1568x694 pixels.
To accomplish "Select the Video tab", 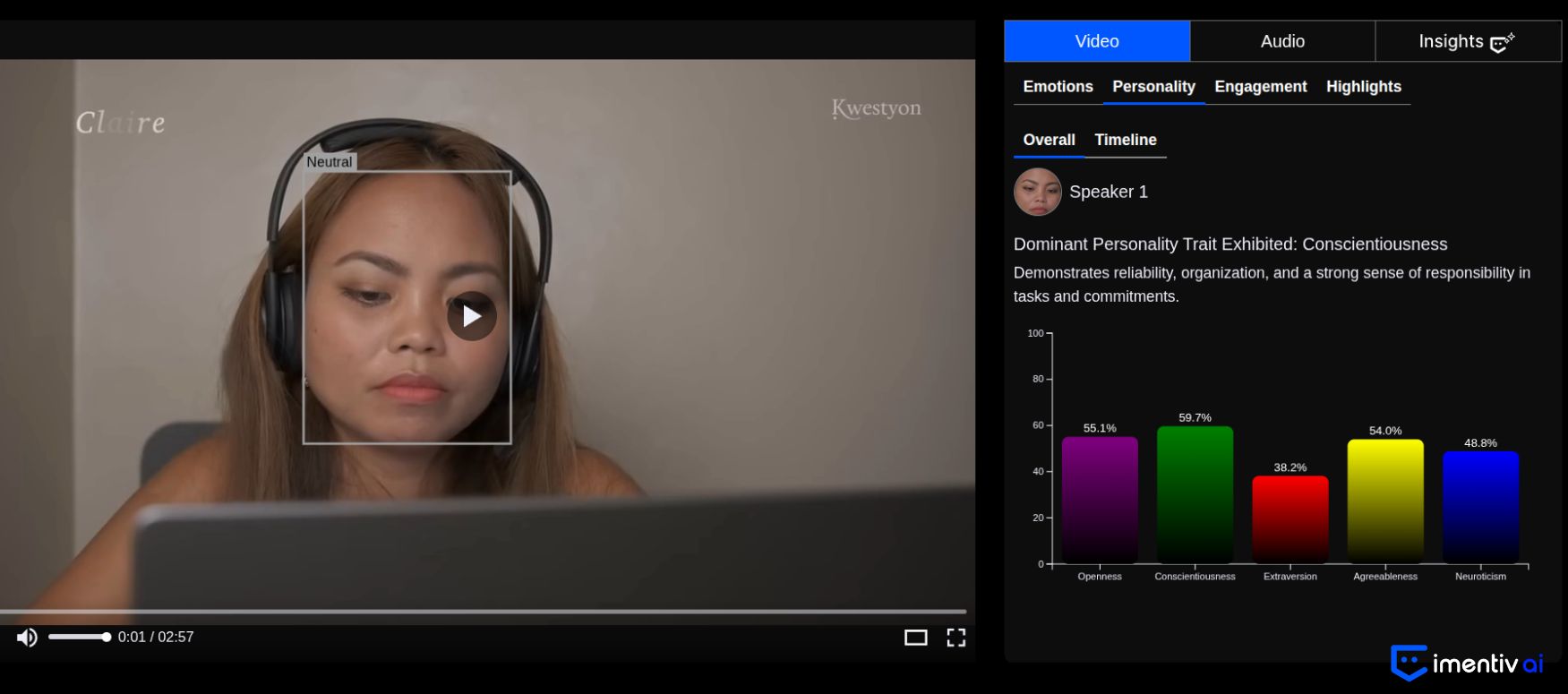I will point(1097,41).
